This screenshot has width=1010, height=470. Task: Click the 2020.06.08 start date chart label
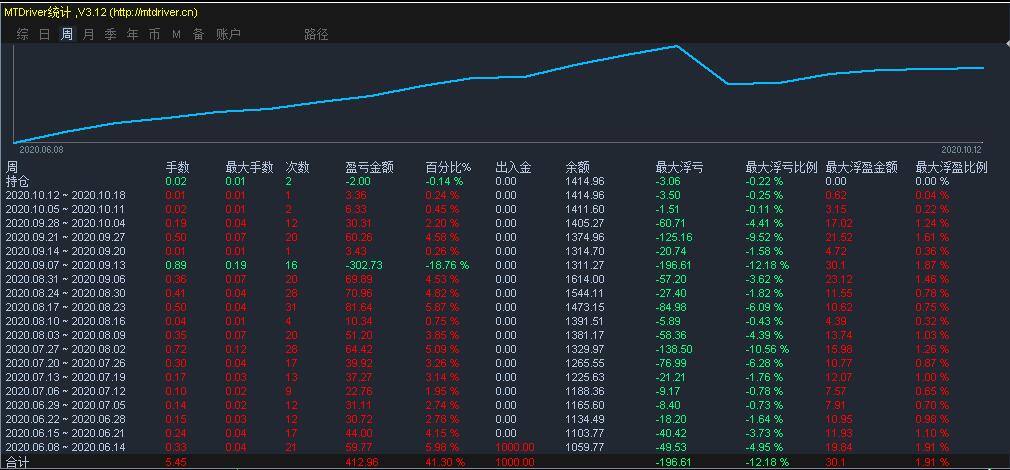point(42,149)
